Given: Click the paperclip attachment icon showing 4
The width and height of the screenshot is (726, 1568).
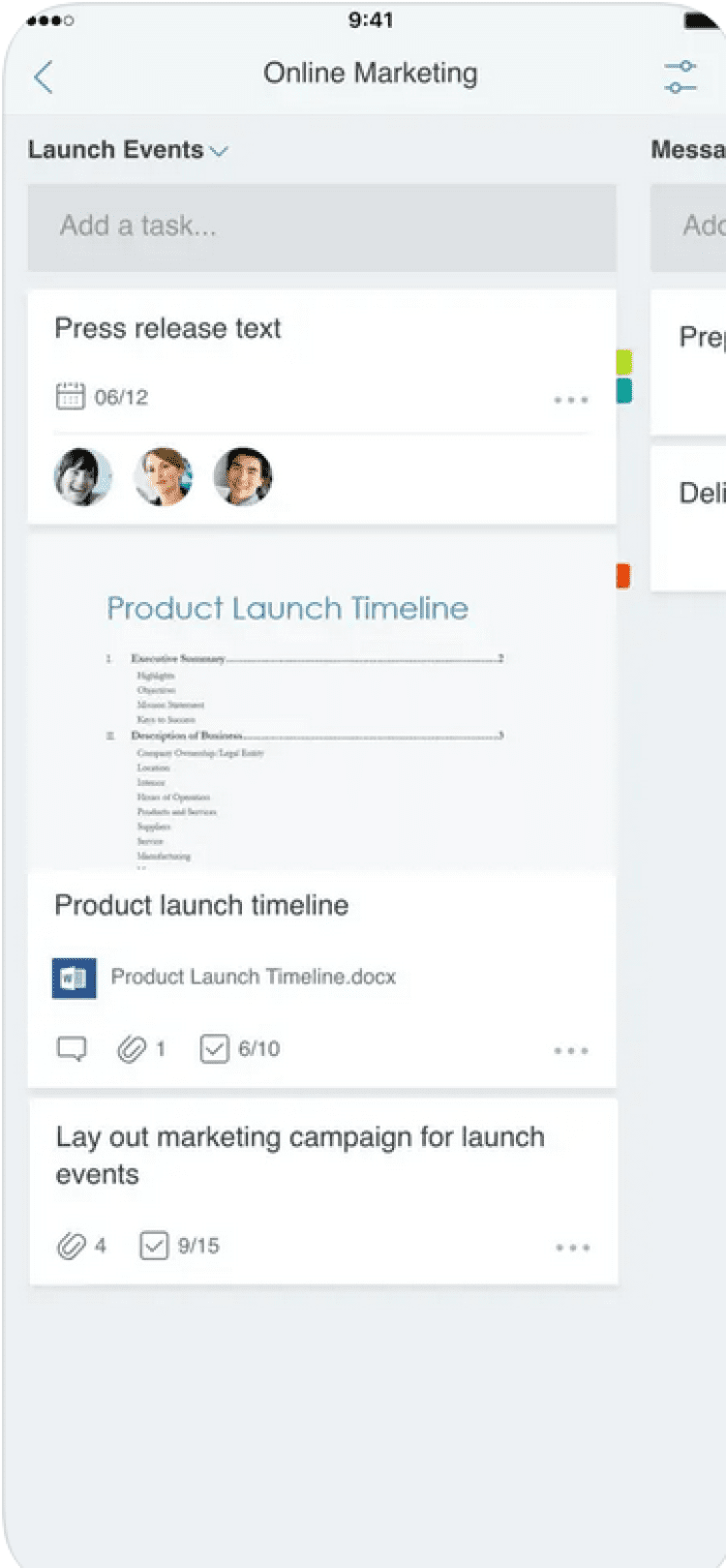Looking at the screenshot, I should (x=72, y=1246).
